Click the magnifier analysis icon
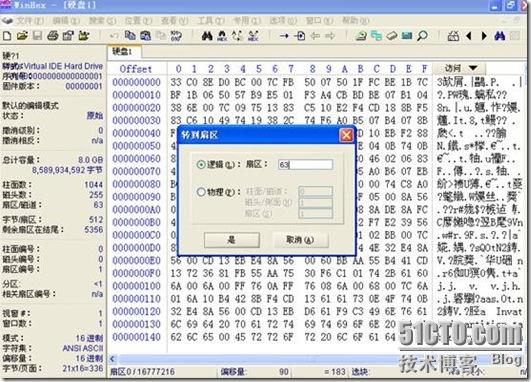 (x=422, y=36)
